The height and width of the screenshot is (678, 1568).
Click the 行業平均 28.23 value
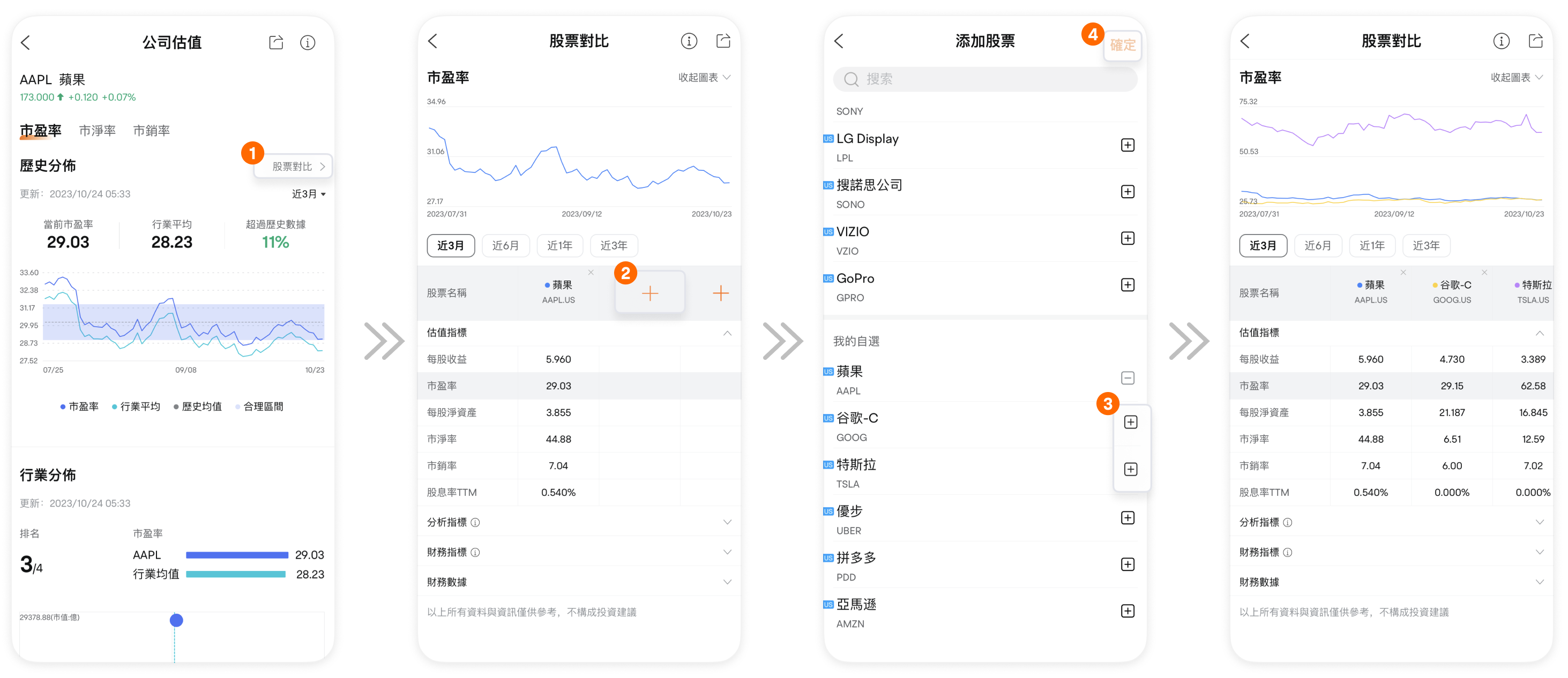(171, 243)
